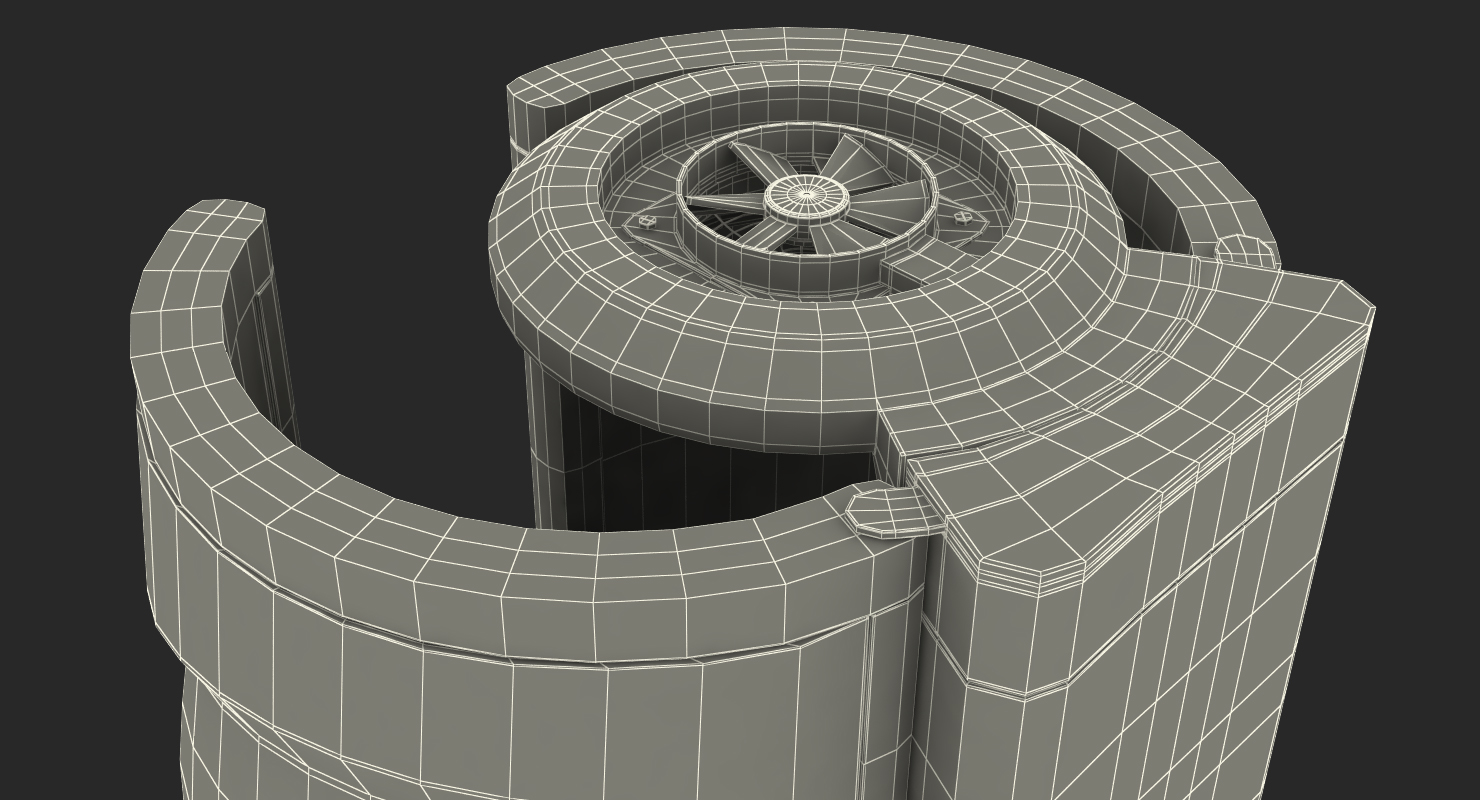This screenshot has height=800, width=1480.
Task: Pick the left bolt beside the fan
Action: pyautogui.click(x=647, y=222)
